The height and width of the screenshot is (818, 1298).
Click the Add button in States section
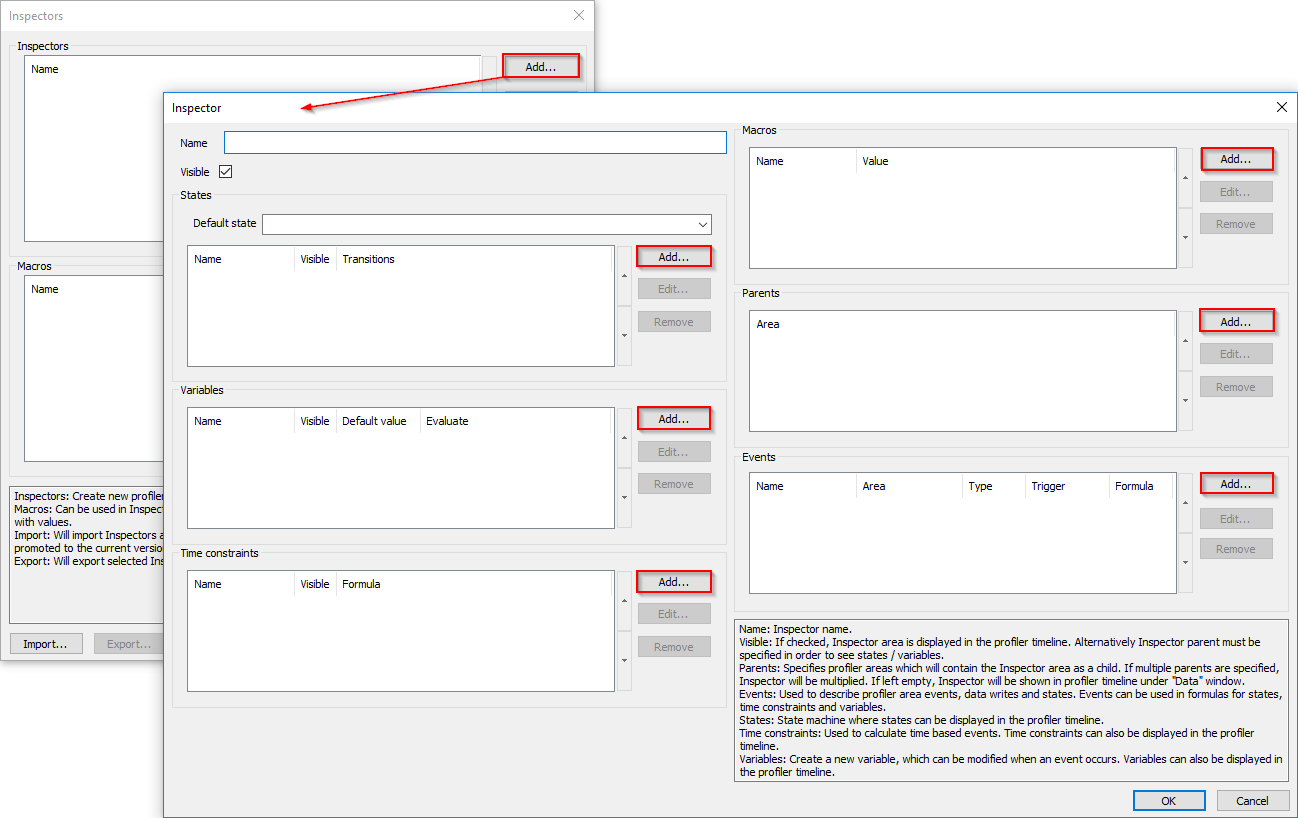(x=673, y=257)
